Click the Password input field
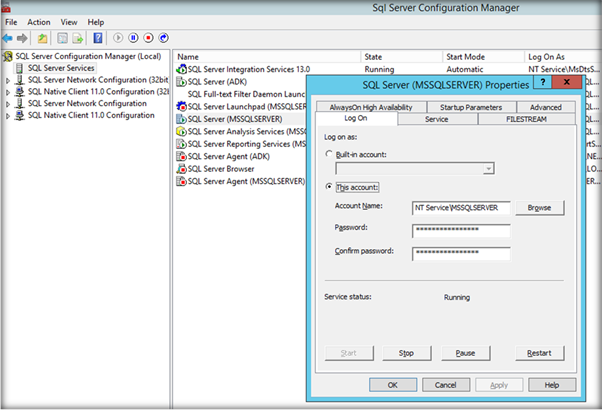Viewport: 602px width, 410px height. coord(461,231)
